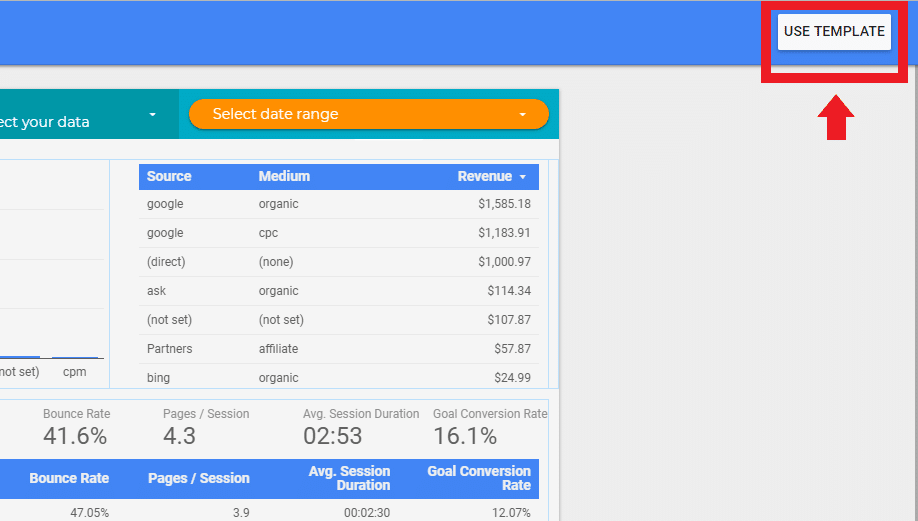Click the $24.99 revenue value
Viewport: 918px width, 521px height.
click(x=512, y=378)
